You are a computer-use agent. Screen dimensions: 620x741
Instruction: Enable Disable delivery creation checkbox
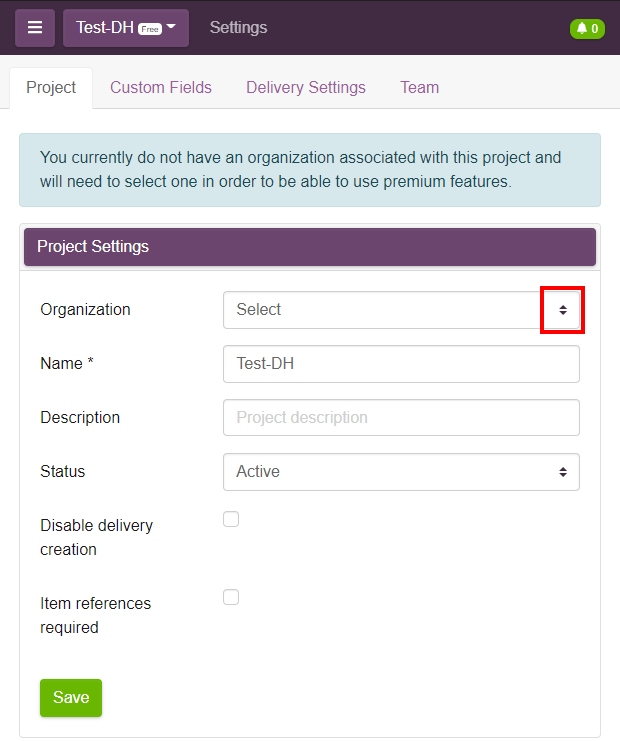[x=231, y=519]
